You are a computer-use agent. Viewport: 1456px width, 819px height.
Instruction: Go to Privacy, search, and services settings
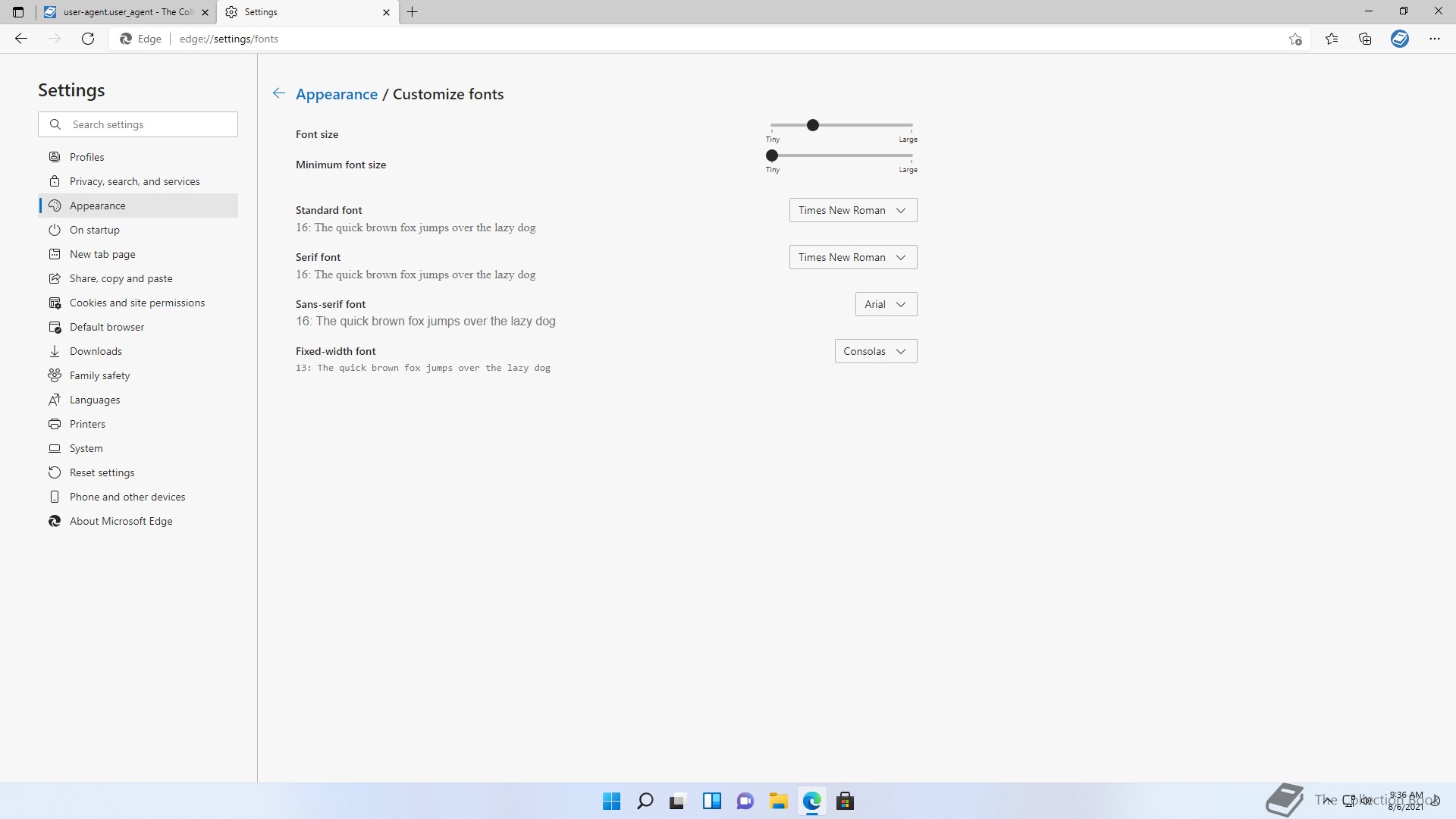(x=134, y=181)
